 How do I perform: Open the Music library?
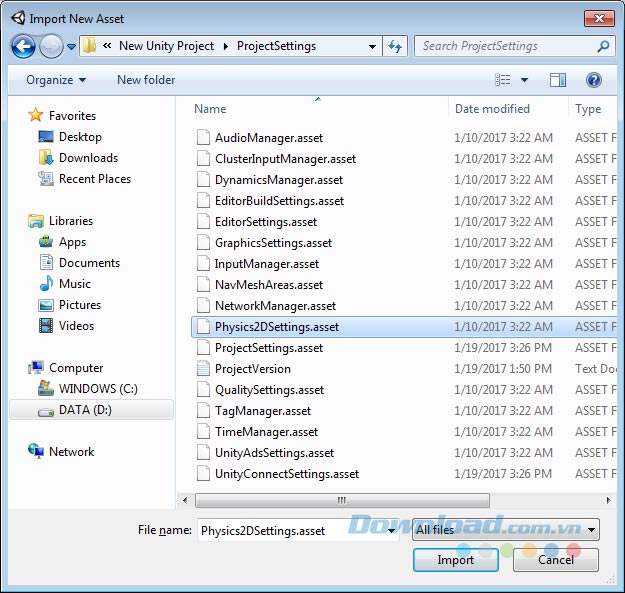pyautogui.click(x=74, y=284)
